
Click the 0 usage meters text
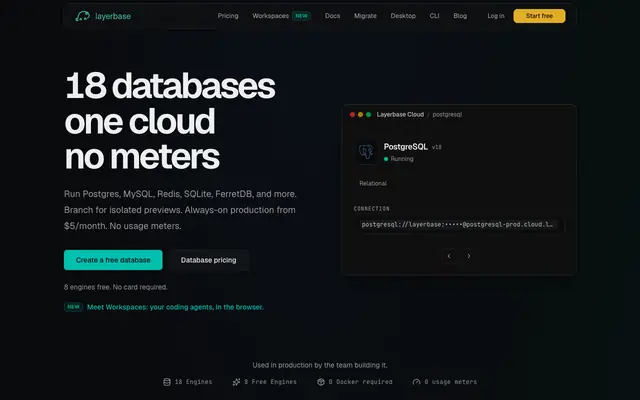point(451,382)
